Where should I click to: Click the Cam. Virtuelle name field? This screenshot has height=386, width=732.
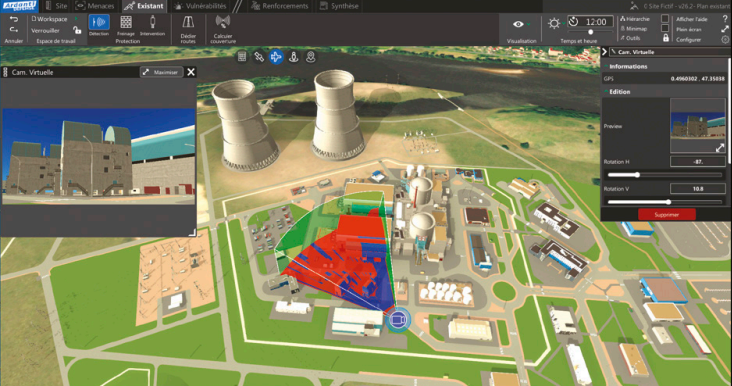click(670, 52)
